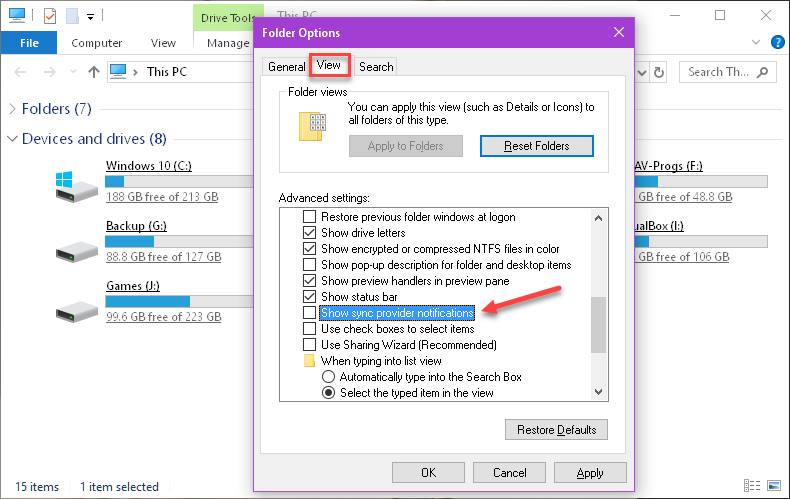This screenshot has width=790, height=499.
Task: Click Backup (G:) capacity bar
Action: pyautogui.click(x=179, y=241)
